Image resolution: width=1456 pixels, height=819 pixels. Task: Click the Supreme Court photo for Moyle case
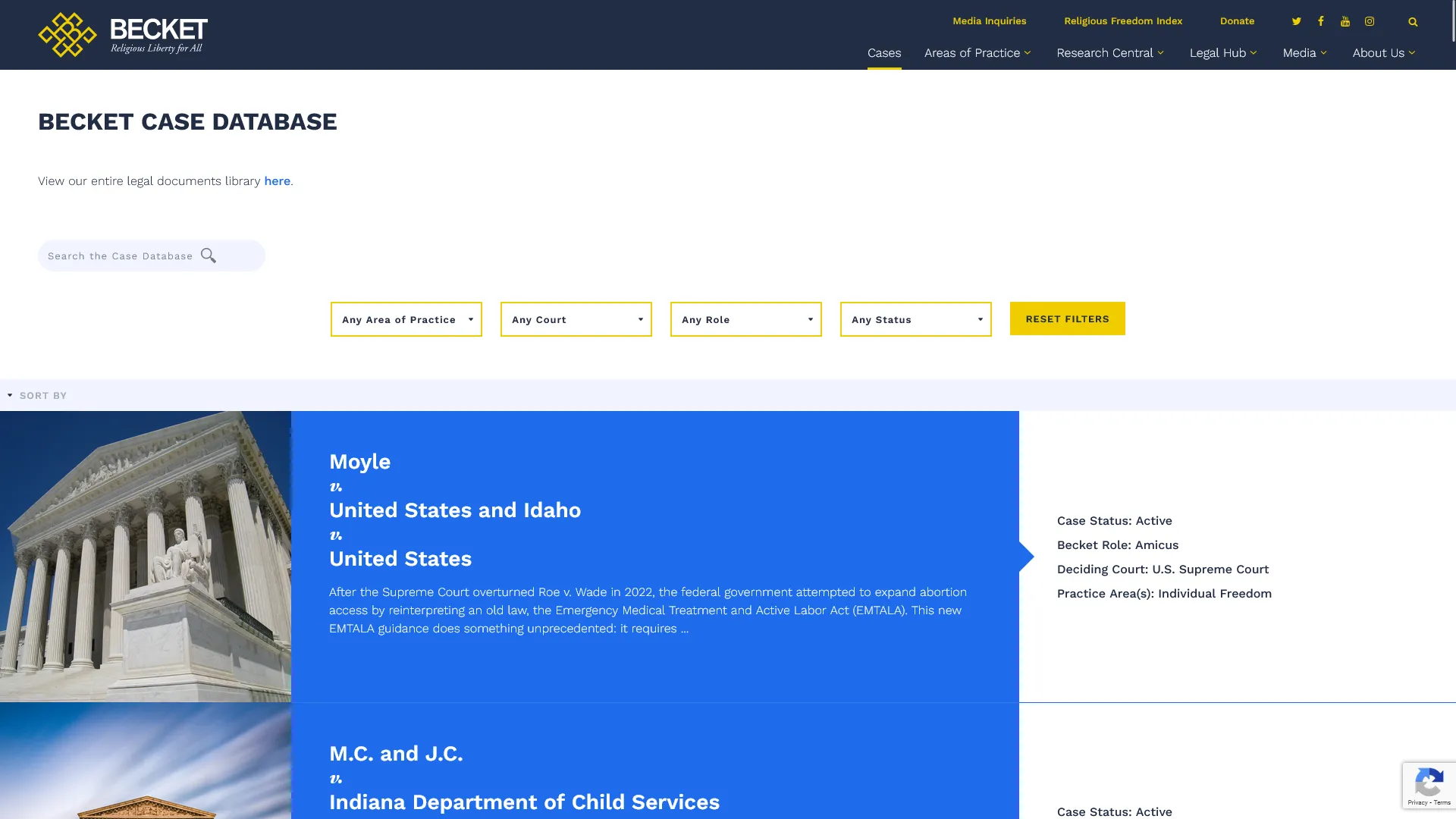tap(146, 555)
